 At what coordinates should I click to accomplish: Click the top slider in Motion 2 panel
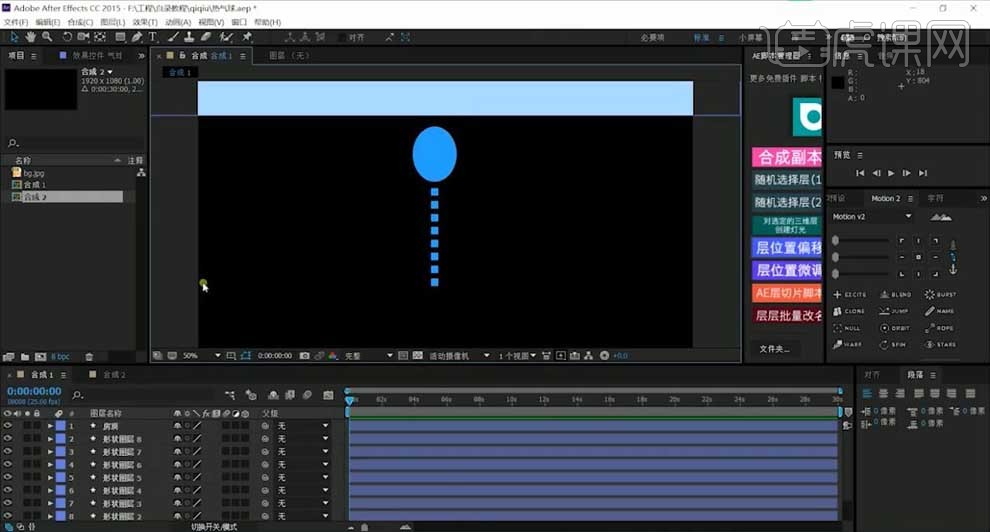point(860,241)
